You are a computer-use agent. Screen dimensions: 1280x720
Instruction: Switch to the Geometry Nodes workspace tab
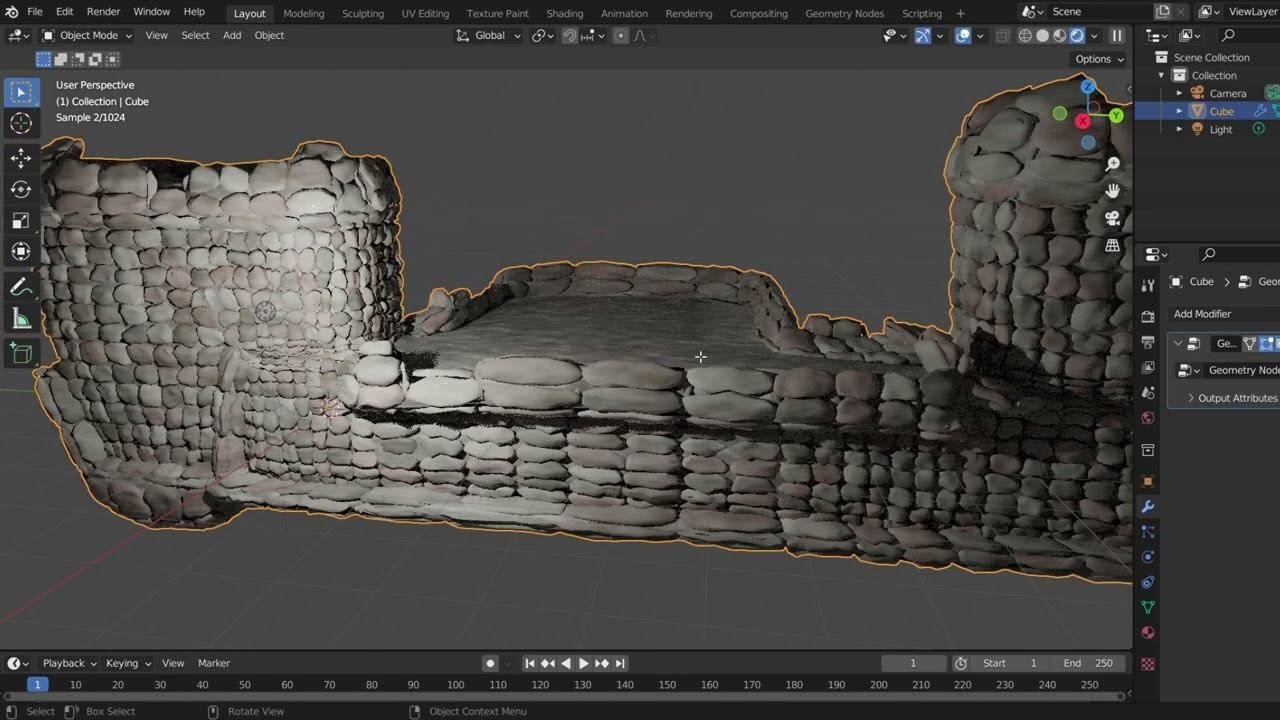click(x=844, y=13)
